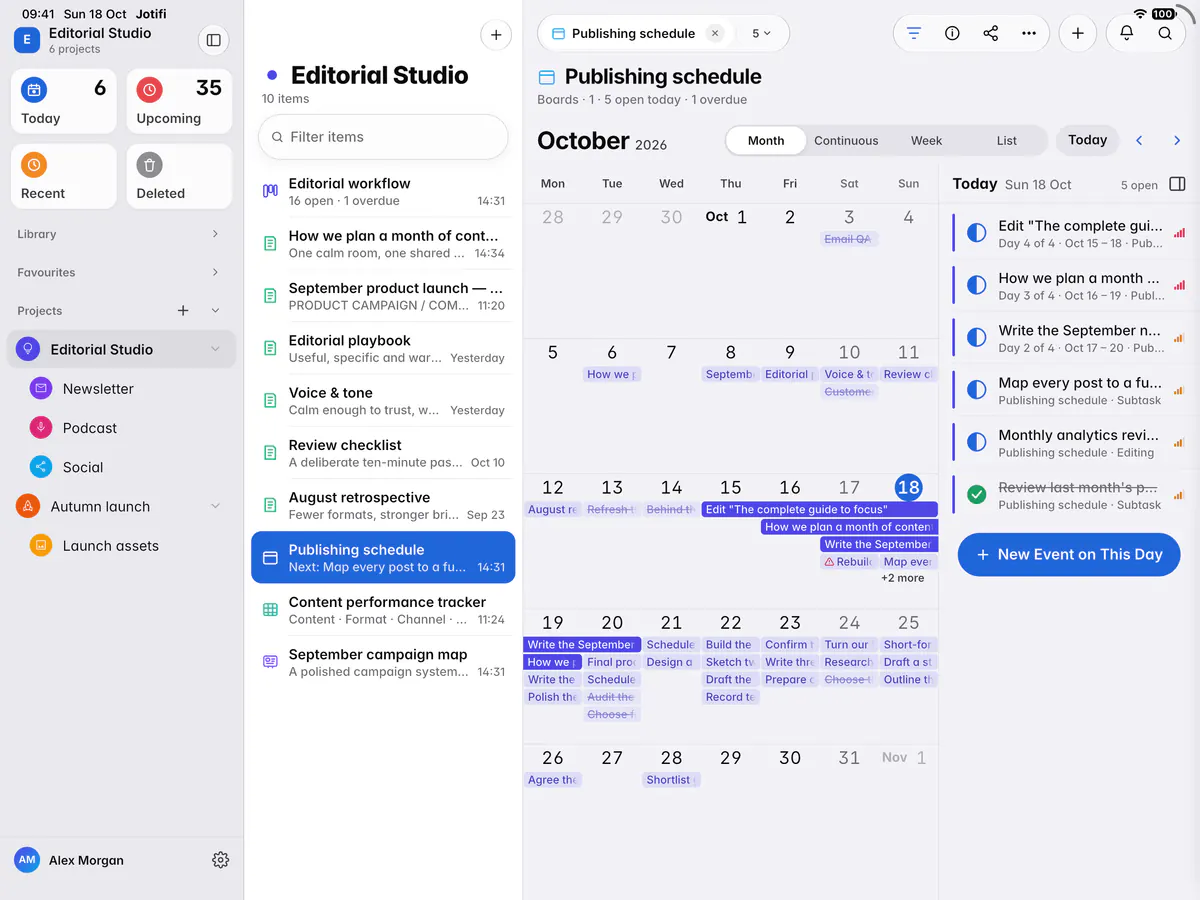Select the Podcast microphone icon

(41, 427)
